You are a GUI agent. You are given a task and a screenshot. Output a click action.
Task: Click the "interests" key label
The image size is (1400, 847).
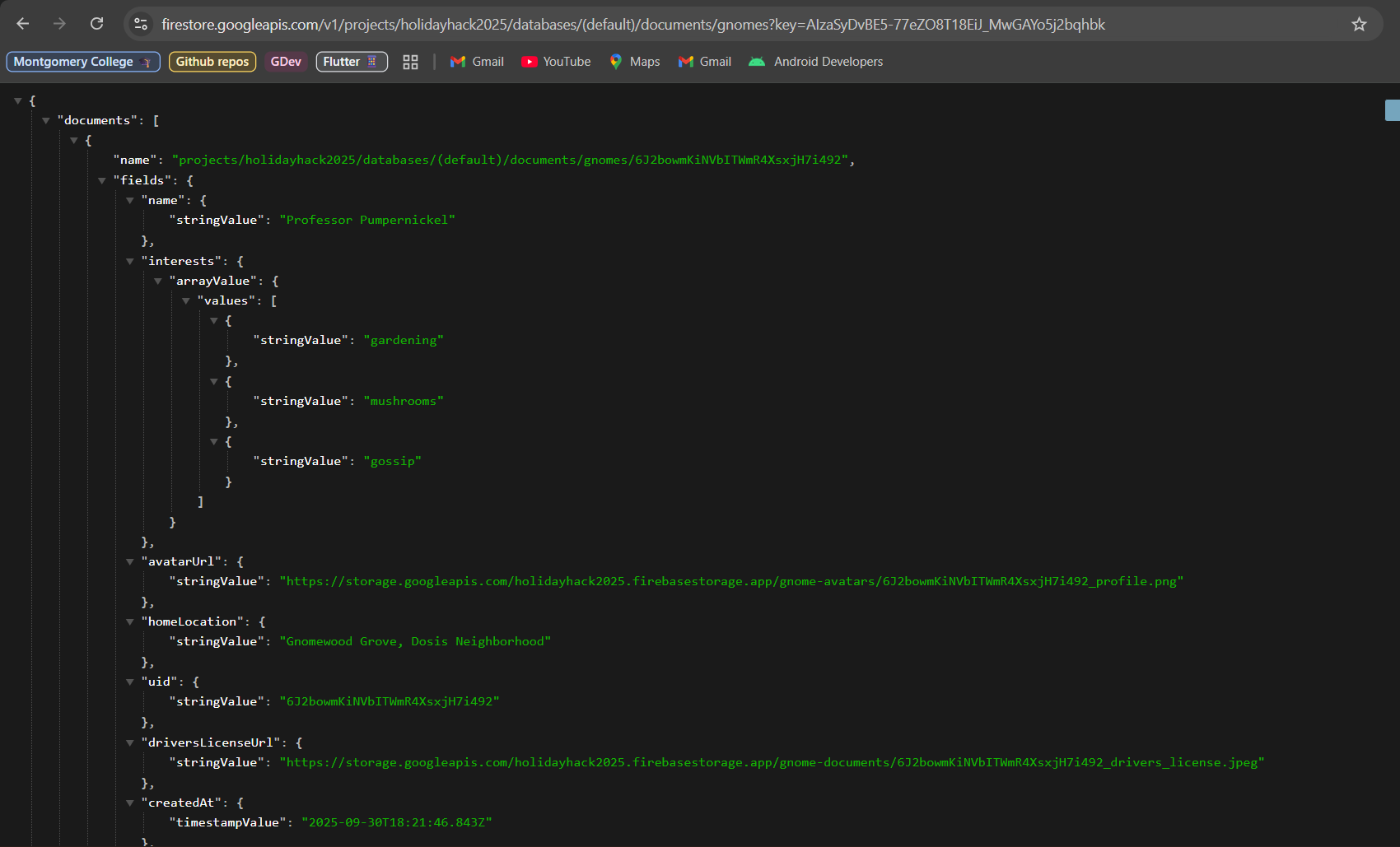[181, 261]
